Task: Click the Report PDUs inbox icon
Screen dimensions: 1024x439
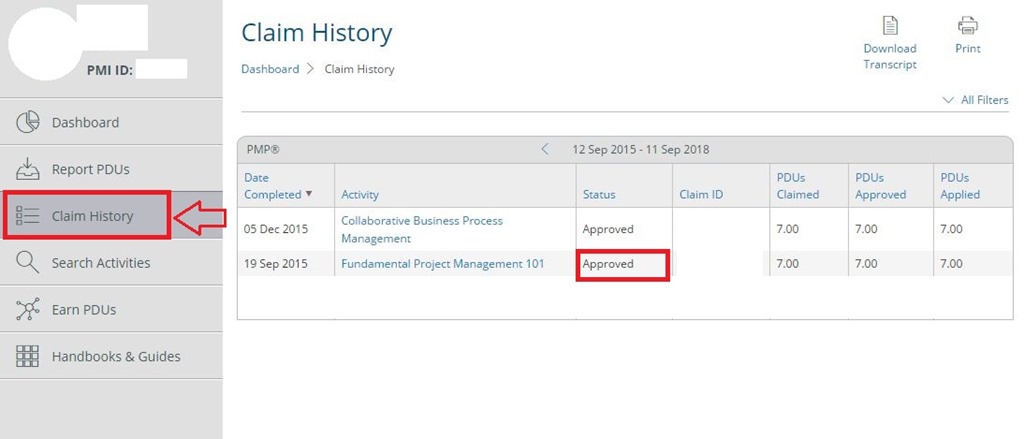Action: [x=27, y=169]
